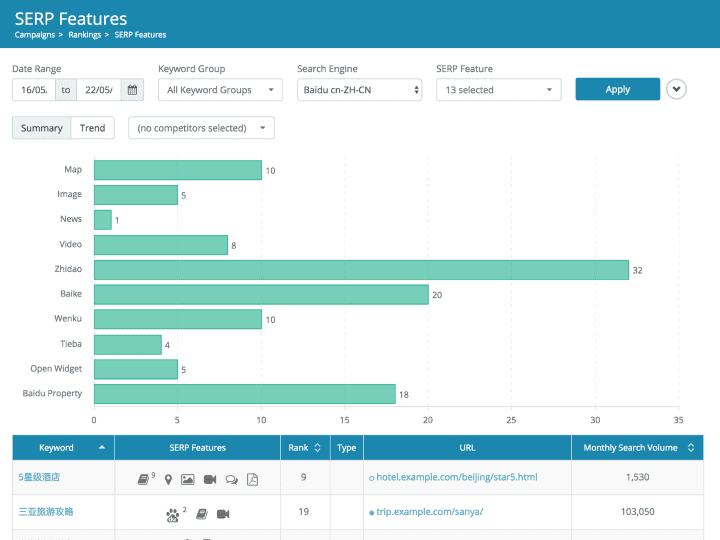Click the Video camera icon for 5星级酒店
720x540 pixels.
(210, 479)
